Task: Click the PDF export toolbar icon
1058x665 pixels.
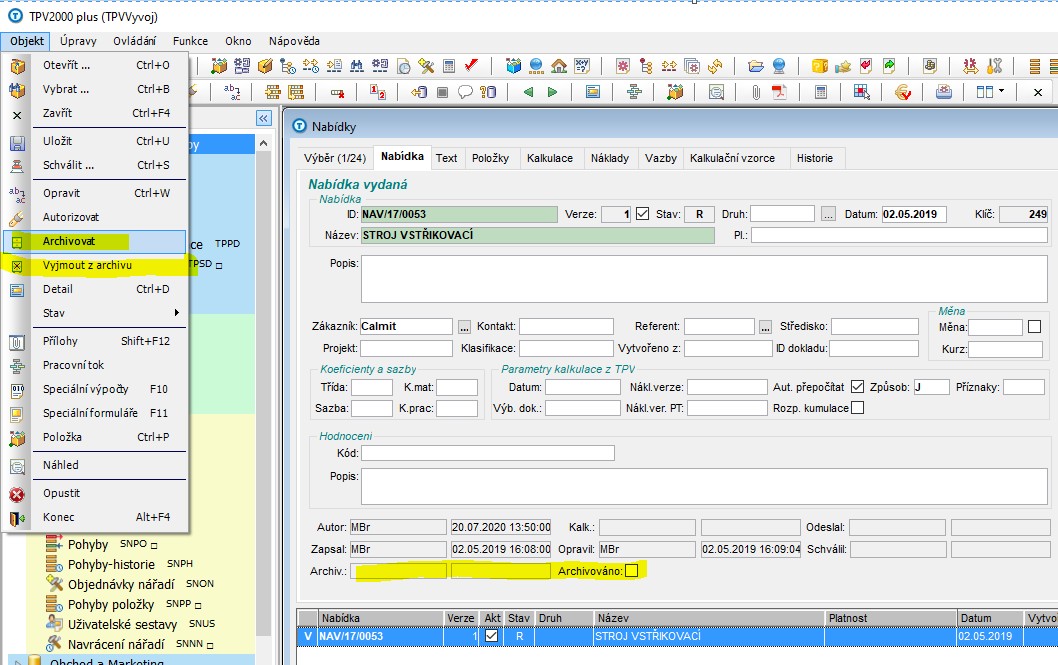Action: (x=779, y=92)
